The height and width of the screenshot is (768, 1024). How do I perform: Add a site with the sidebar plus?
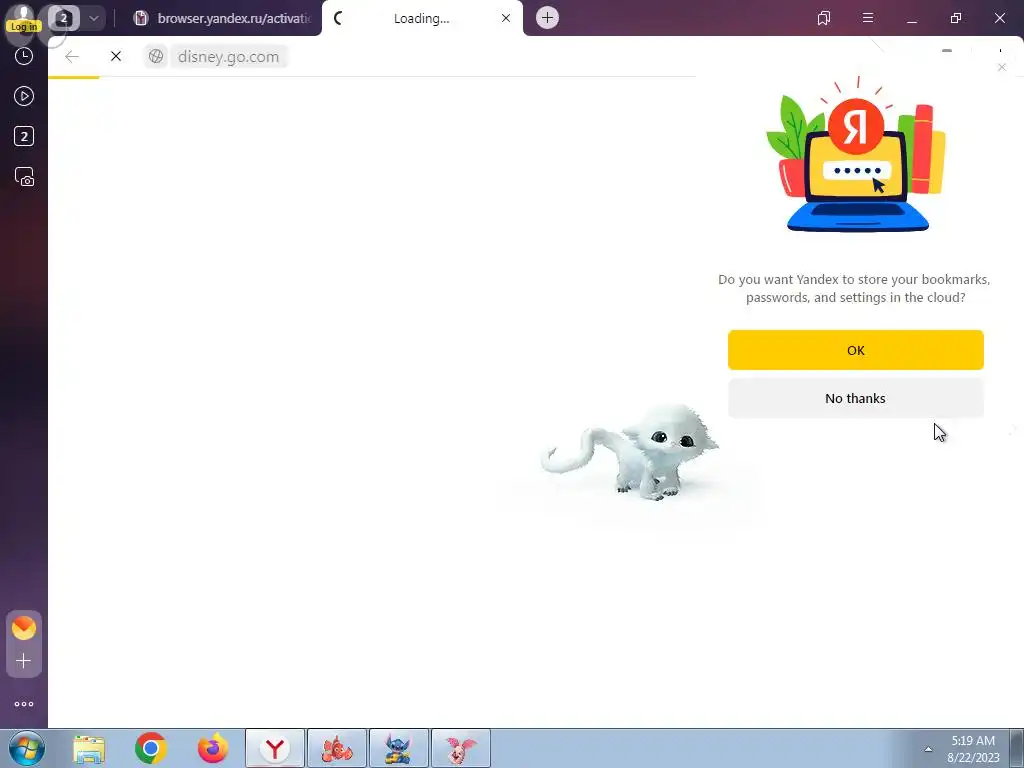24,661
